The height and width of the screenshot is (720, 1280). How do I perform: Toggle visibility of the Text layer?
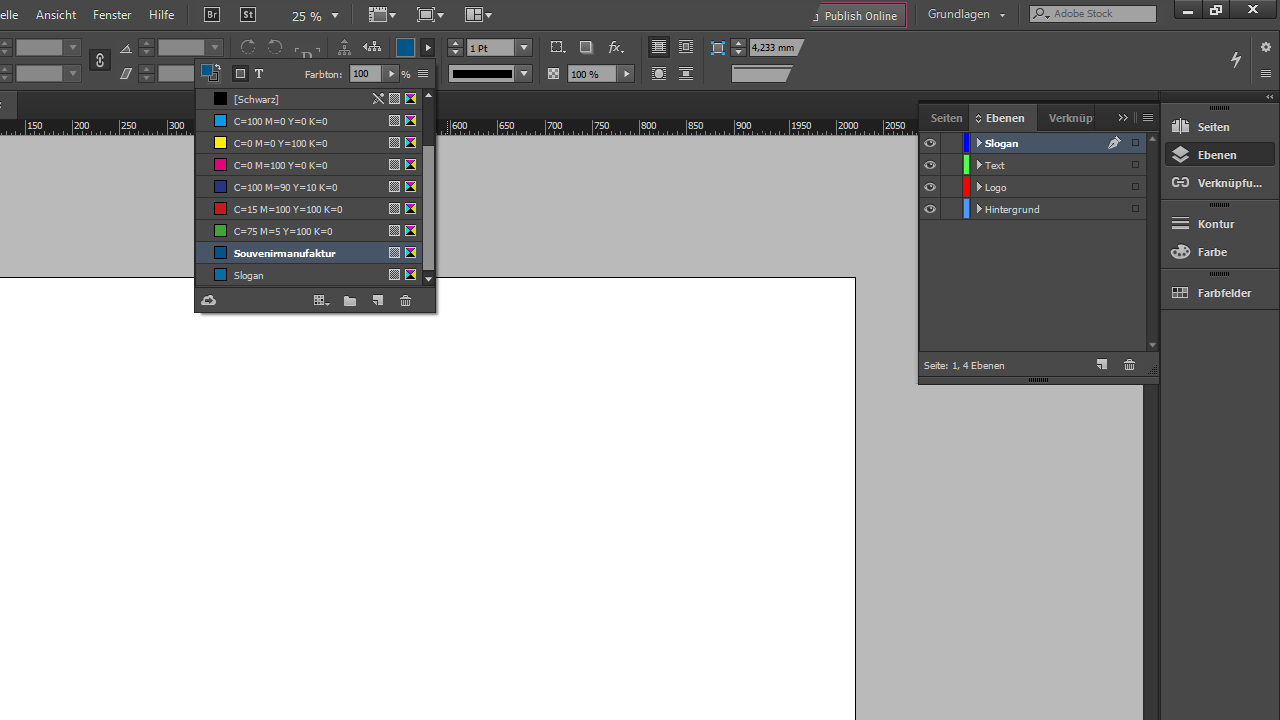(x=929, y=165)
